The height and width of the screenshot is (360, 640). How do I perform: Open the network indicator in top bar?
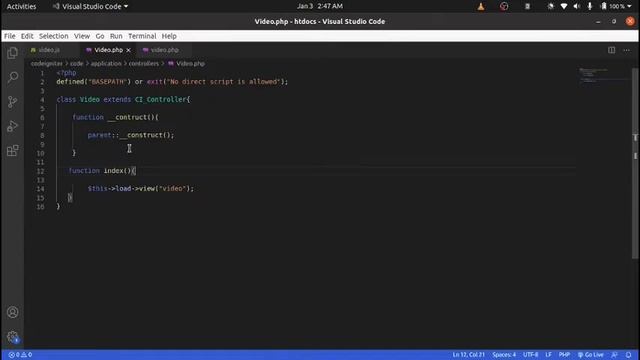564,6
